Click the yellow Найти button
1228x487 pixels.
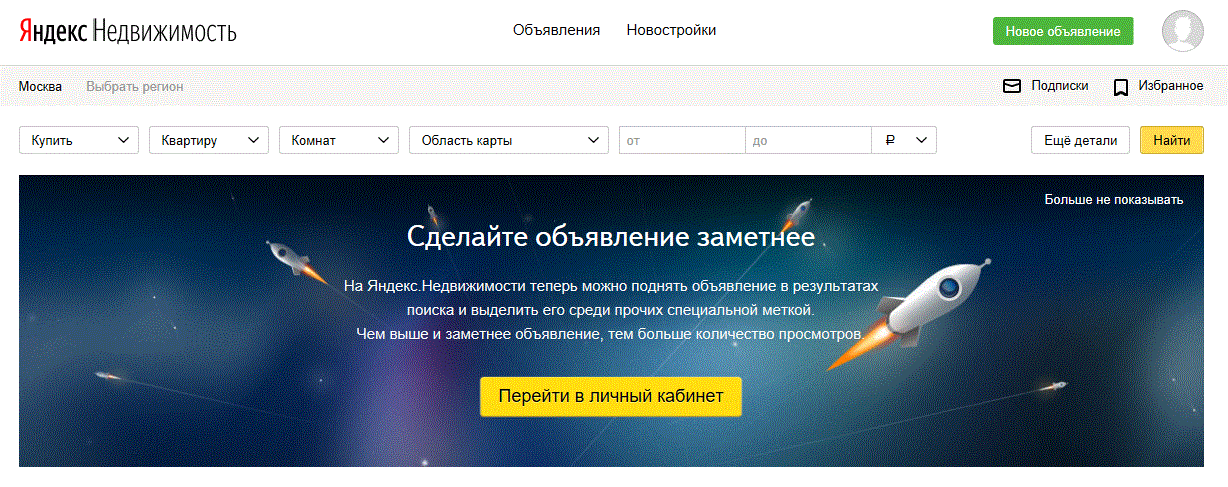1172,140
